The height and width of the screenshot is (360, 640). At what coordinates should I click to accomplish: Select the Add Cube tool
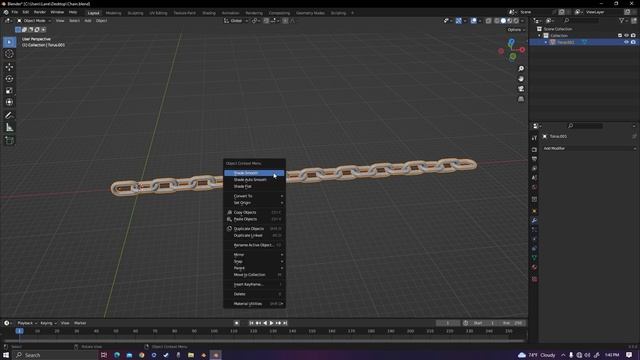coord(9,140)
